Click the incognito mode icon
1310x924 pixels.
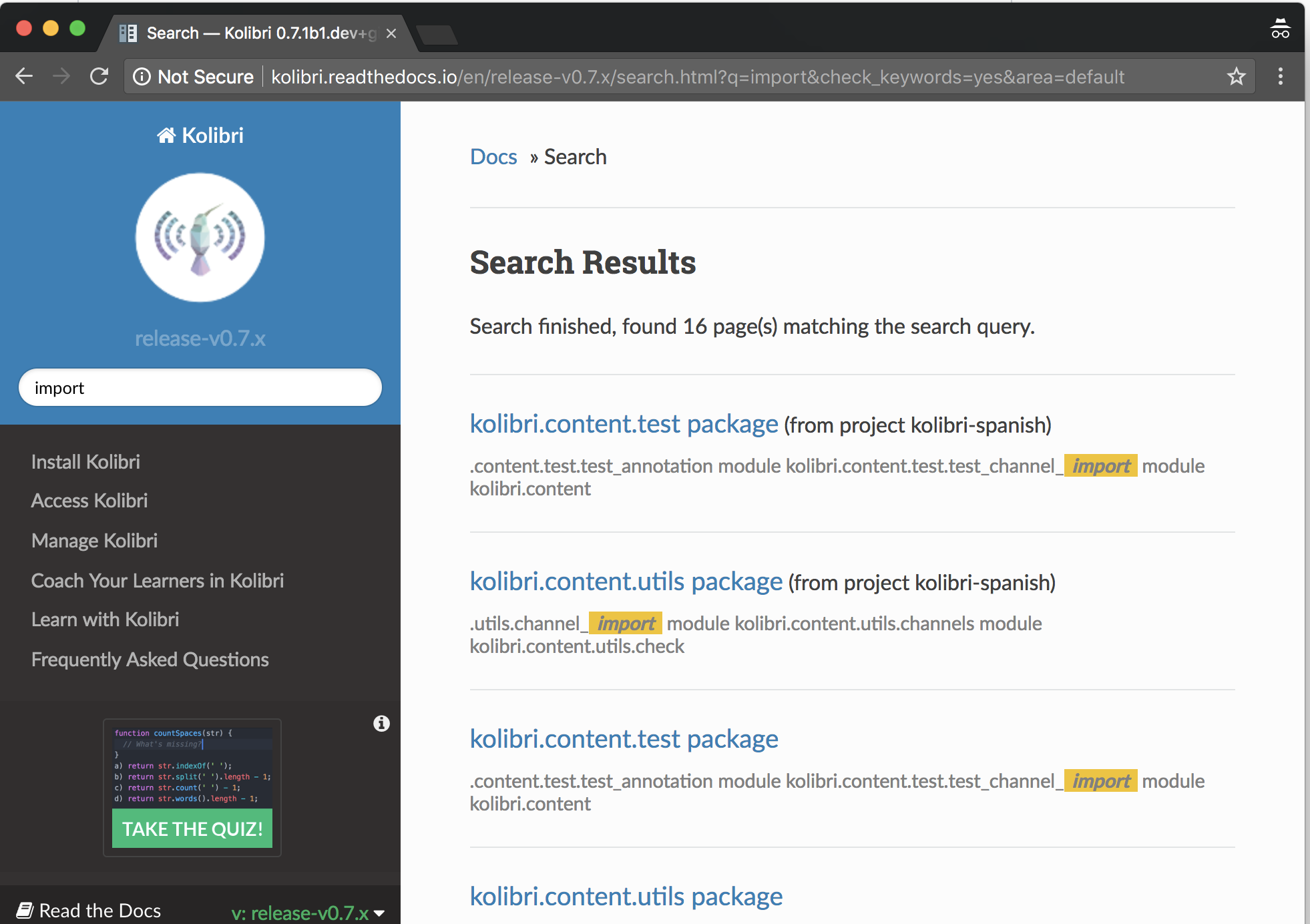tap(1280, 29)
